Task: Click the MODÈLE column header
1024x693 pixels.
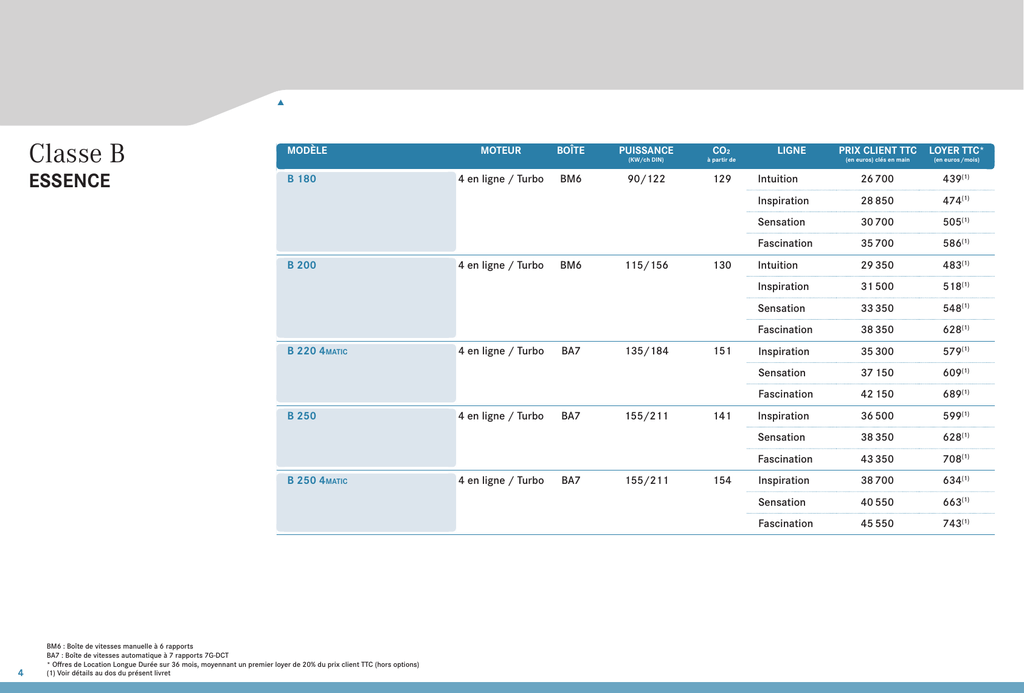Action: point(307,151)
